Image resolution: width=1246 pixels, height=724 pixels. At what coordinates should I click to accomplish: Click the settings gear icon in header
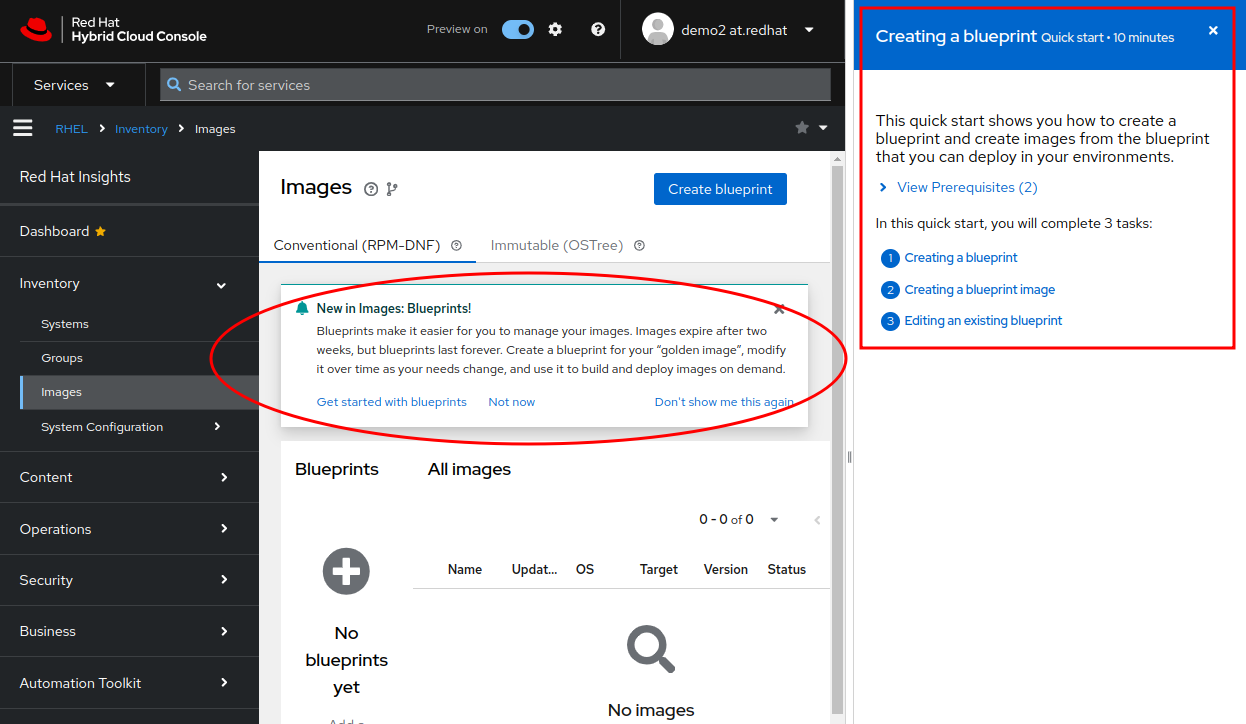coord(555,30)
